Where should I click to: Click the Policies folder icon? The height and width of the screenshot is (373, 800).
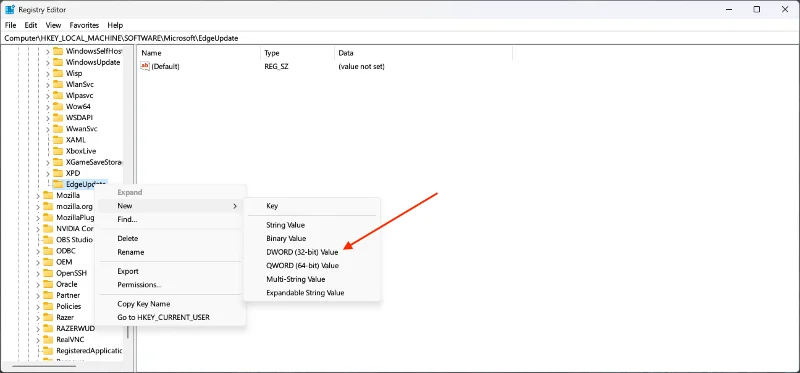48,306
